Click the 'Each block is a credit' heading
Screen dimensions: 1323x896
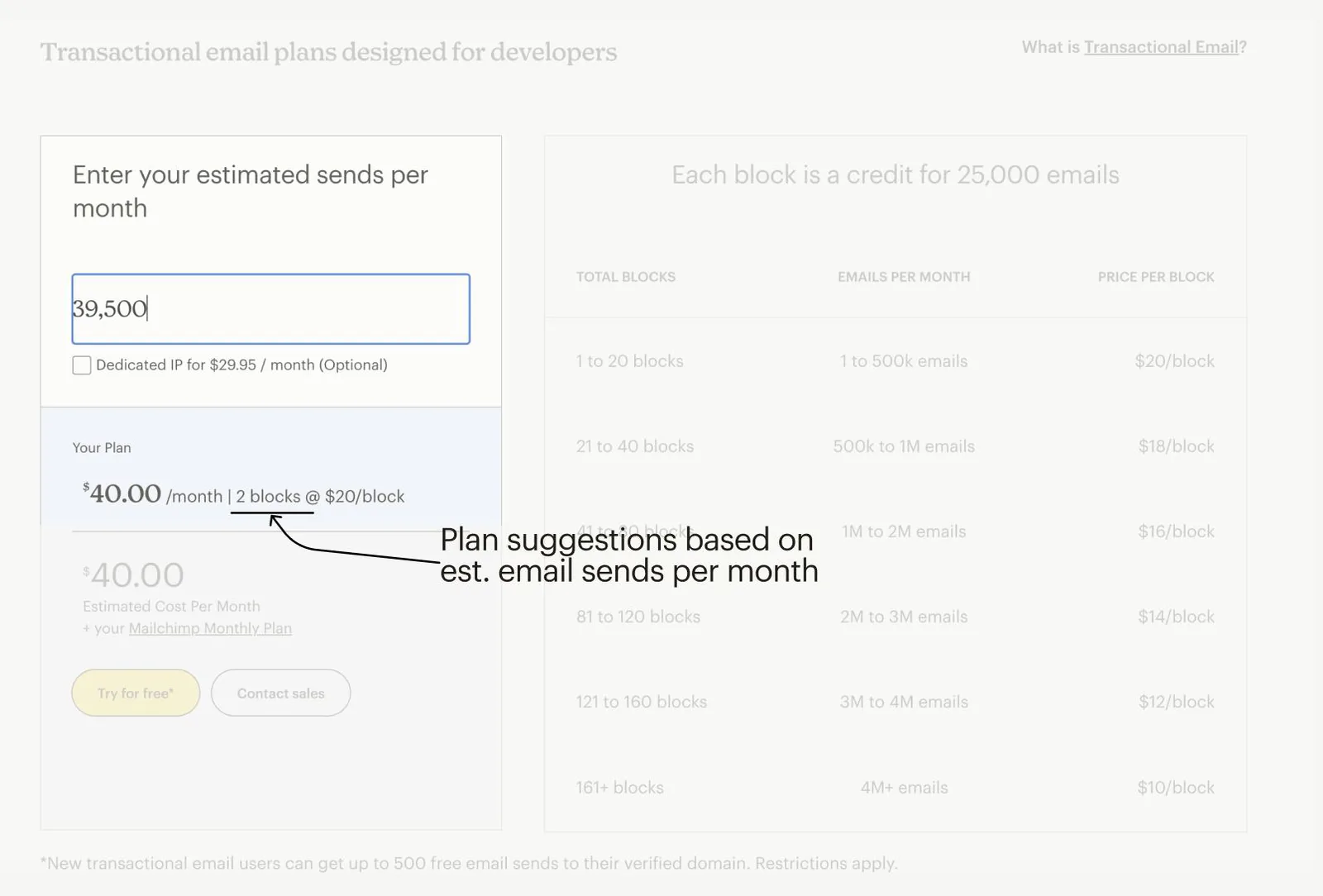click(x=896, y=175)
